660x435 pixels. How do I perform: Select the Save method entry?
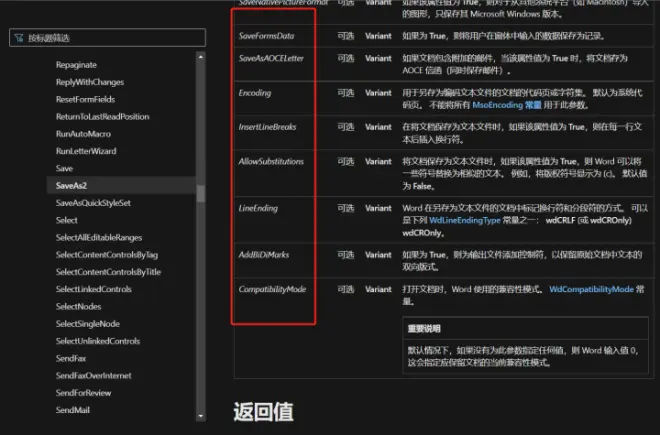64,168
